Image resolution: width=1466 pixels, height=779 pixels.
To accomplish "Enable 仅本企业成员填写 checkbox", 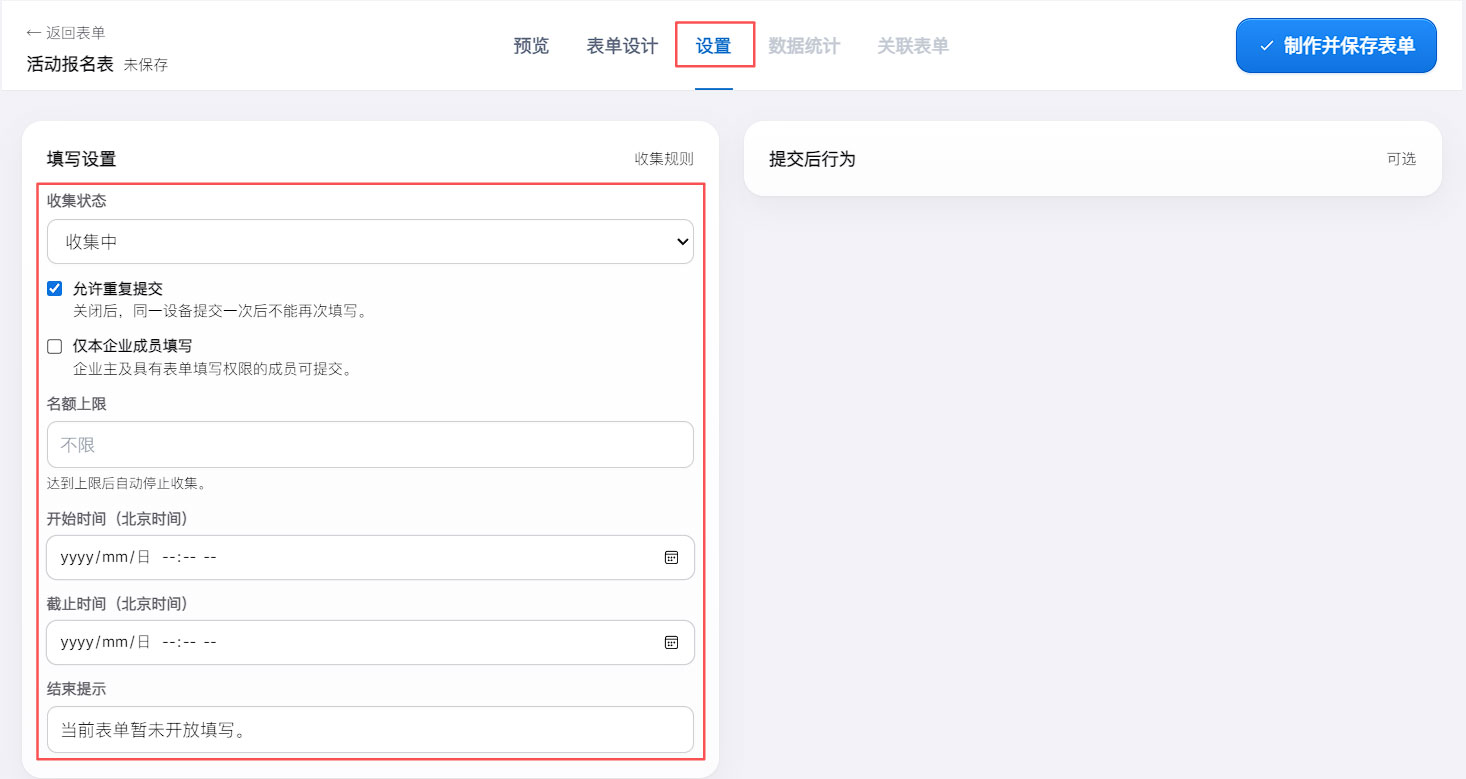I will [x=55, y=346].
